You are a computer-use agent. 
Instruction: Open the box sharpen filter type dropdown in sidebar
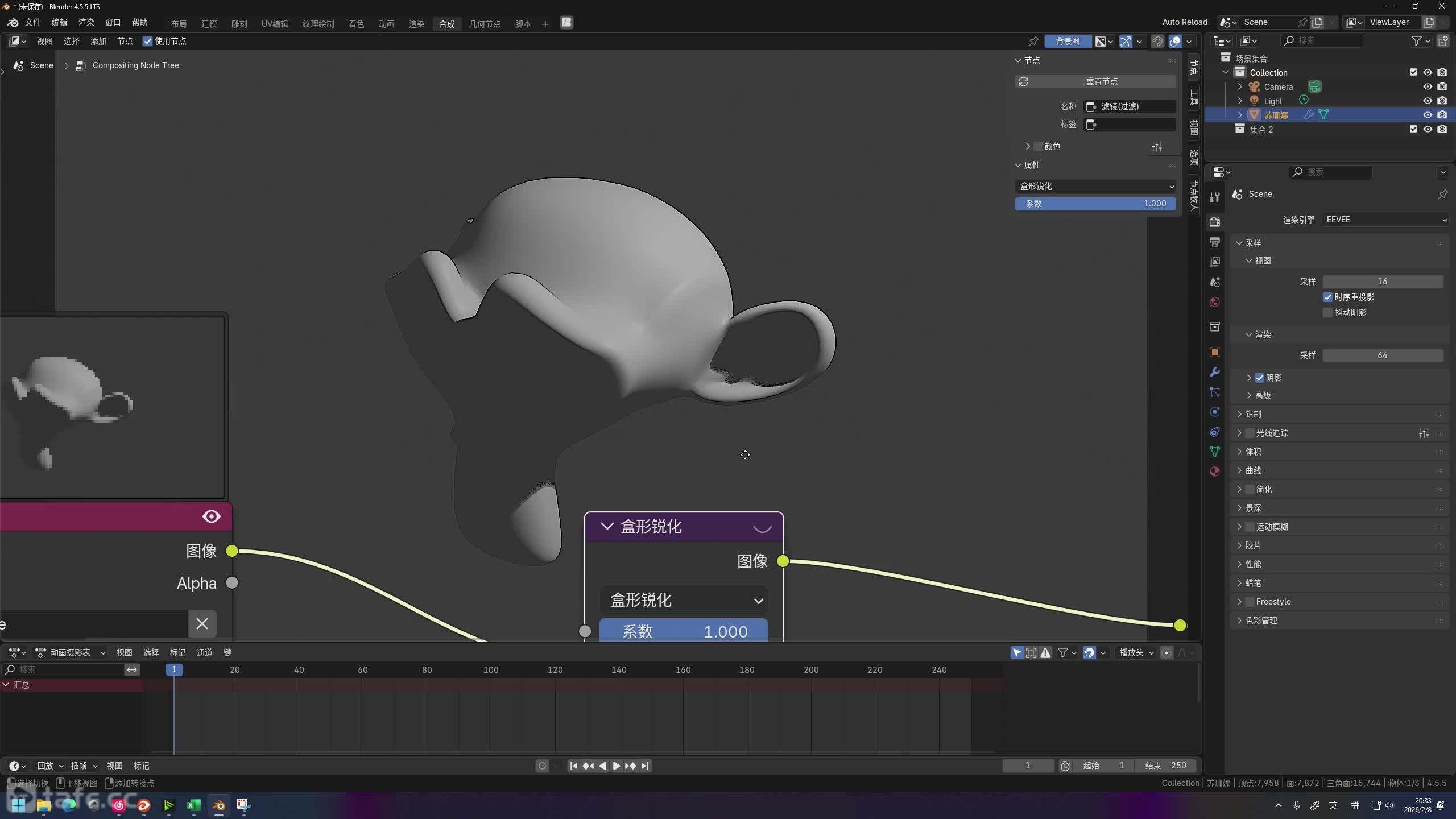click(1095, 186)
